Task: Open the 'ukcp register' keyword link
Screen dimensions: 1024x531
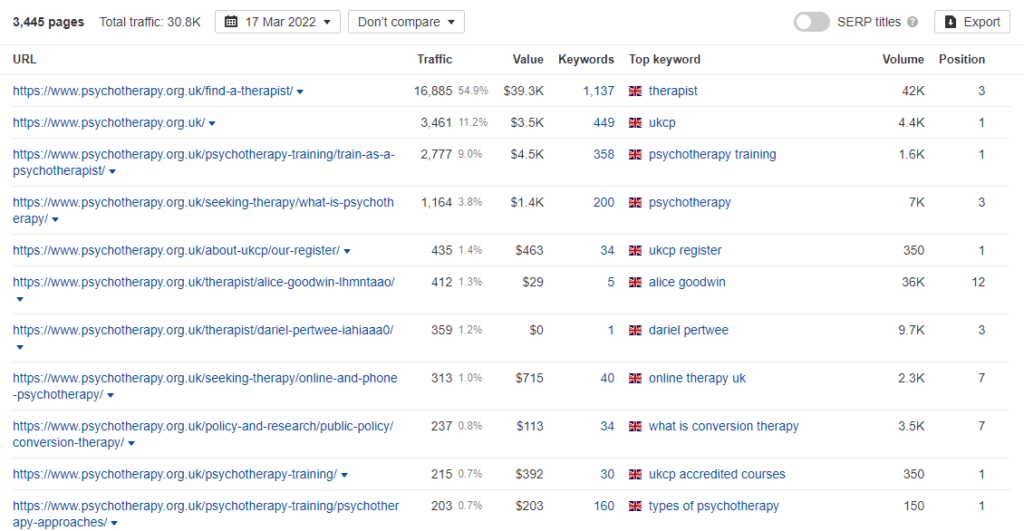Action: [x=685, y=250]
